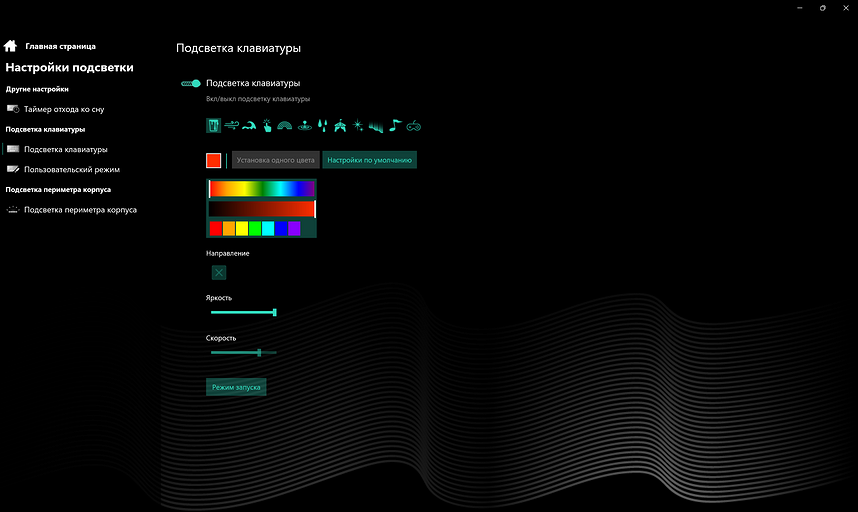Select the wind lighting effect icon

tap(231, 126)
